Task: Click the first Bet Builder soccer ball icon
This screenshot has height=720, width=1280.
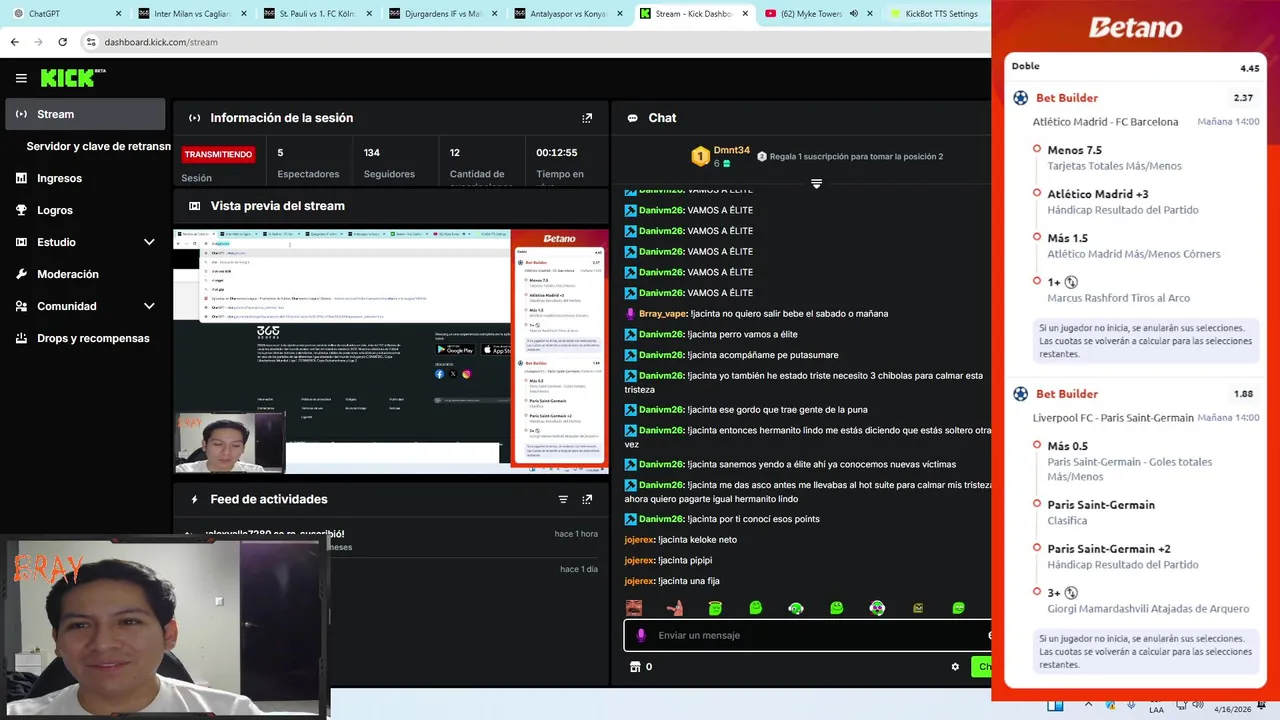Action: point(1020,98)
